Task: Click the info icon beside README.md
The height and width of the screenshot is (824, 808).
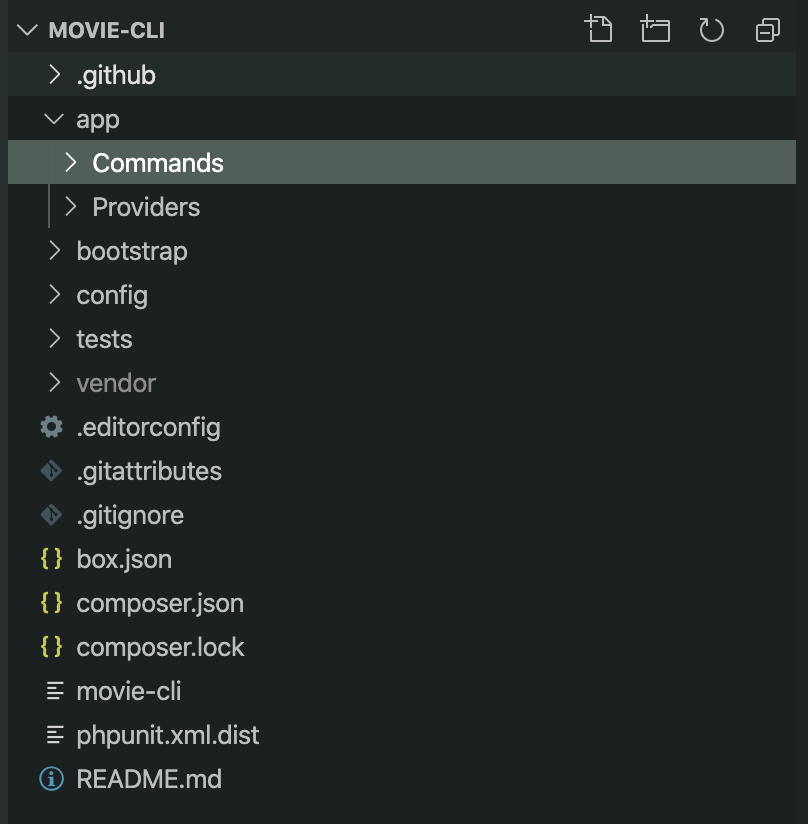Action: pos(51,779)
